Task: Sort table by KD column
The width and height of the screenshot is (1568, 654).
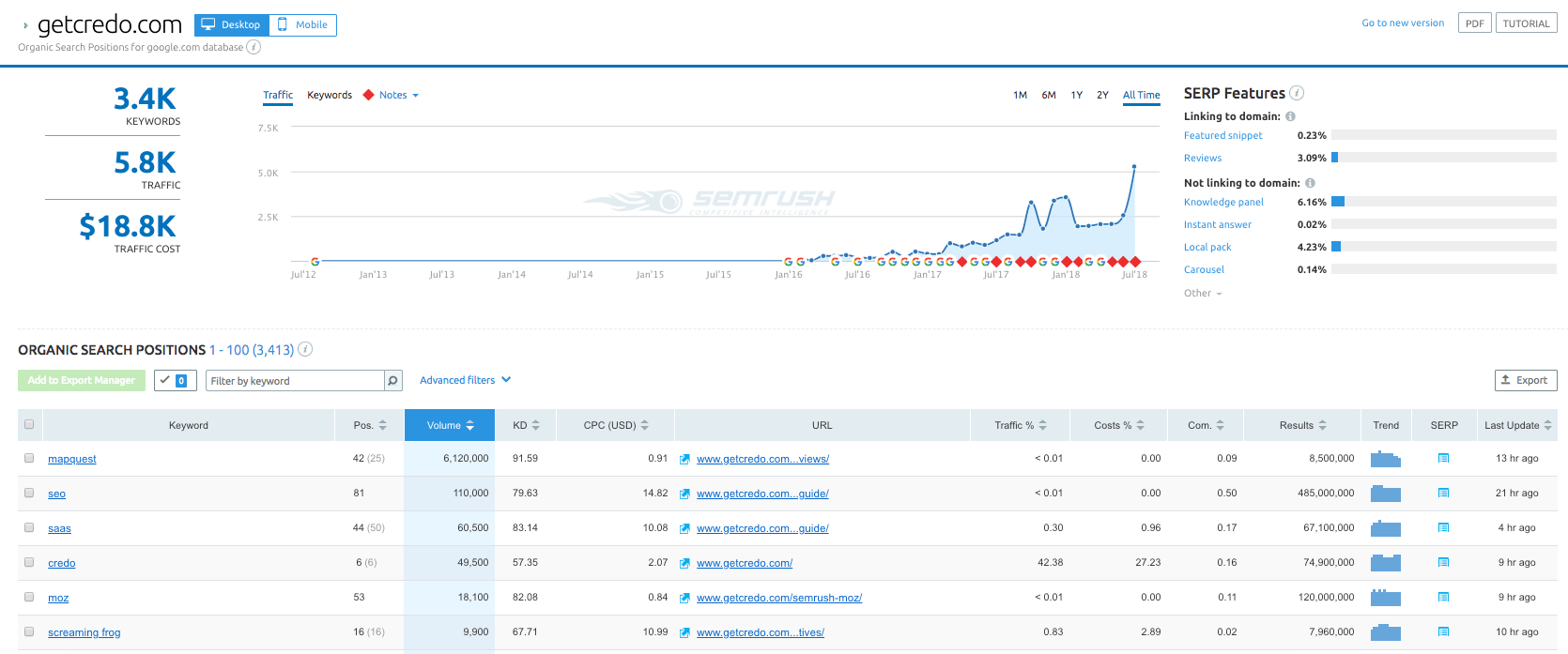Action: pos(527,425)
